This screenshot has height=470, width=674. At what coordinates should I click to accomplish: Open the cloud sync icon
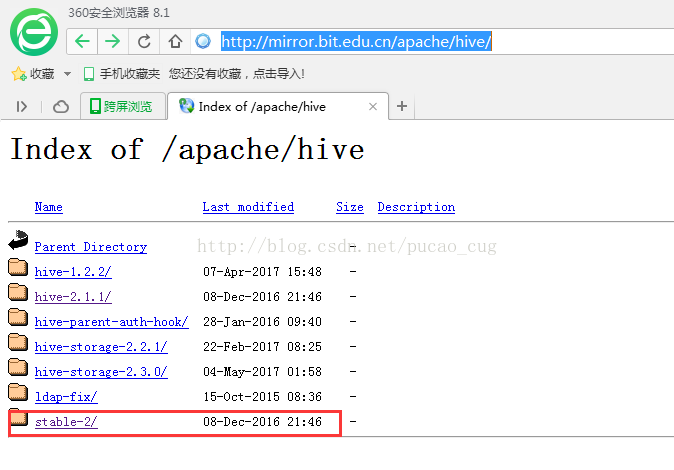click(61, 106)
